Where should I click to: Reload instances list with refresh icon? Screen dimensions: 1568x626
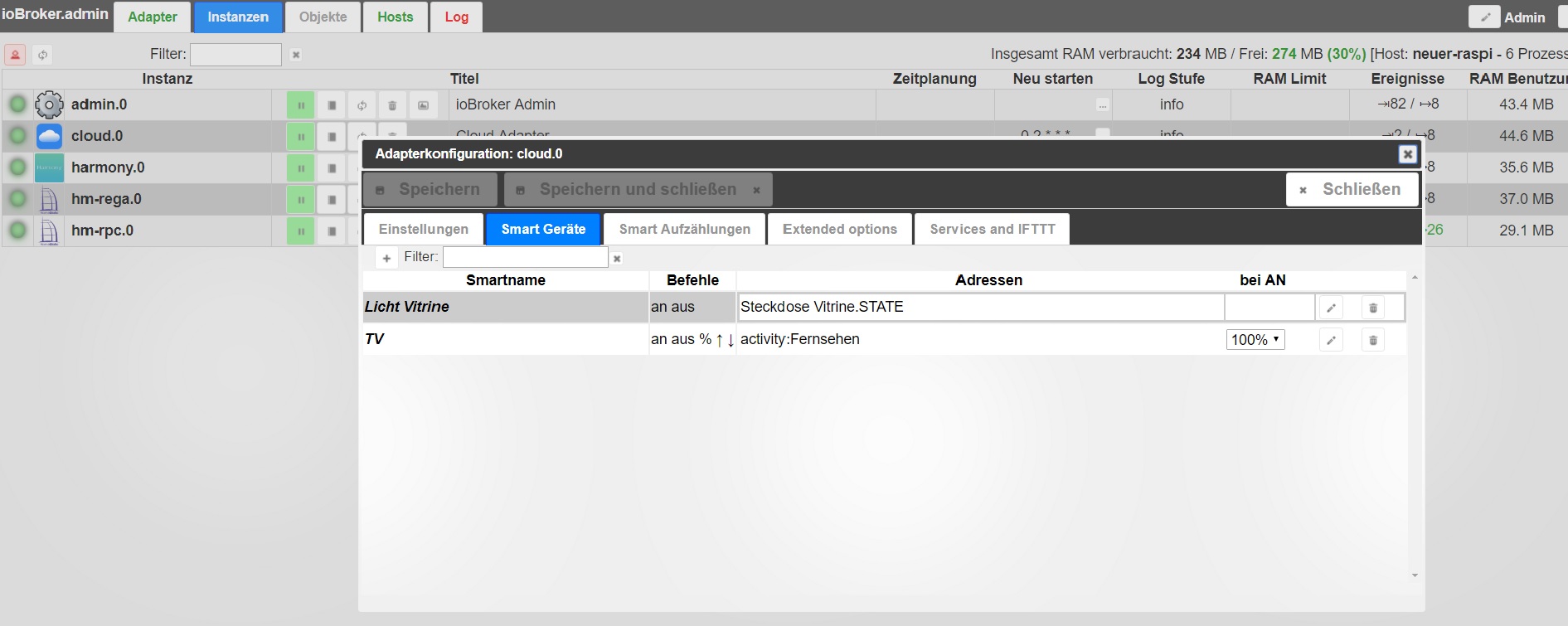pos(42,55)
